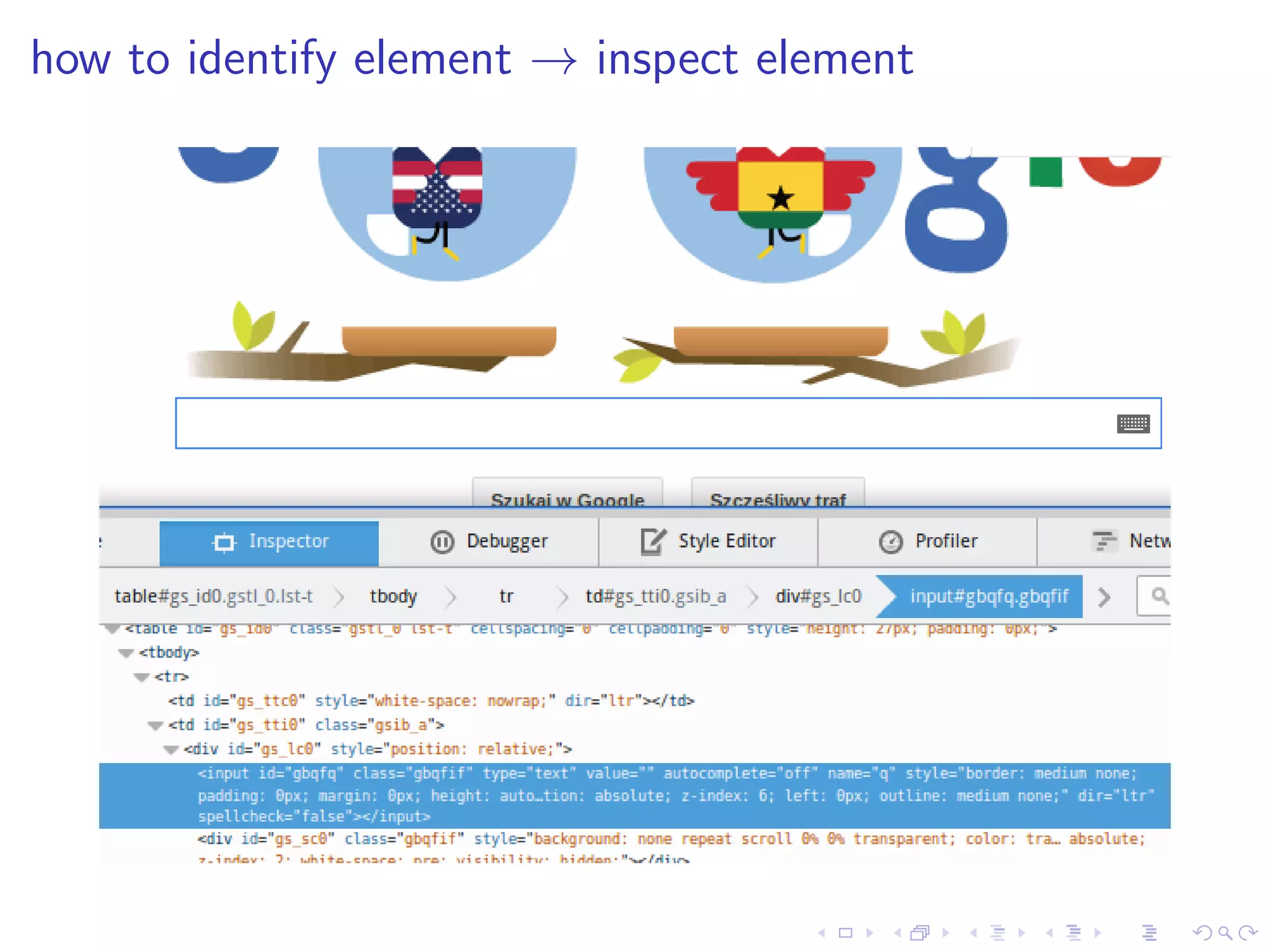Click the Beamer go-back circular arrow icon
The width and height of the screenshot is (1270, 952).
(x=1202, y=933)
